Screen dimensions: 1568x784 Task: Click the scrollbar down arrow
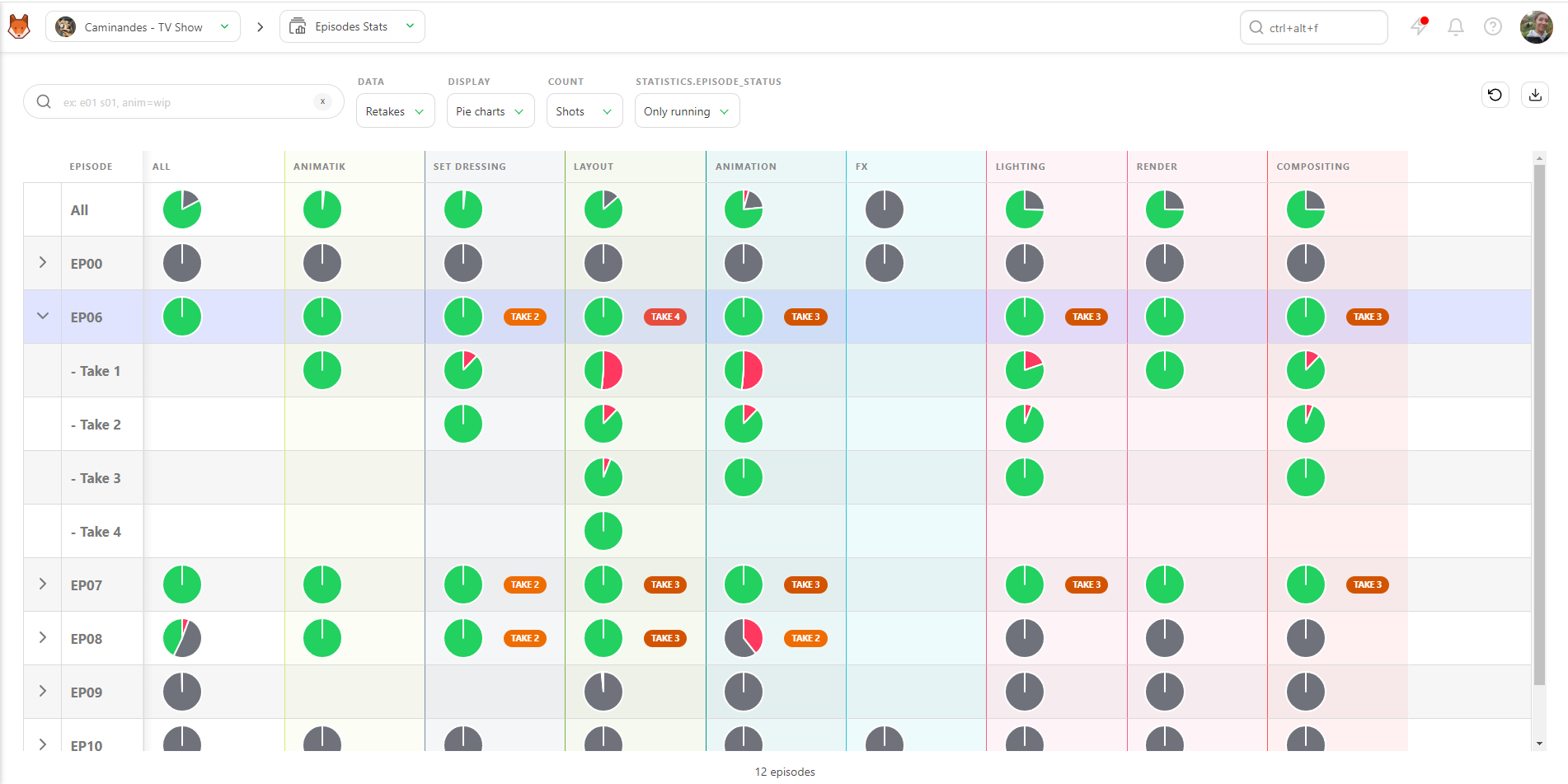(1539, 744)
